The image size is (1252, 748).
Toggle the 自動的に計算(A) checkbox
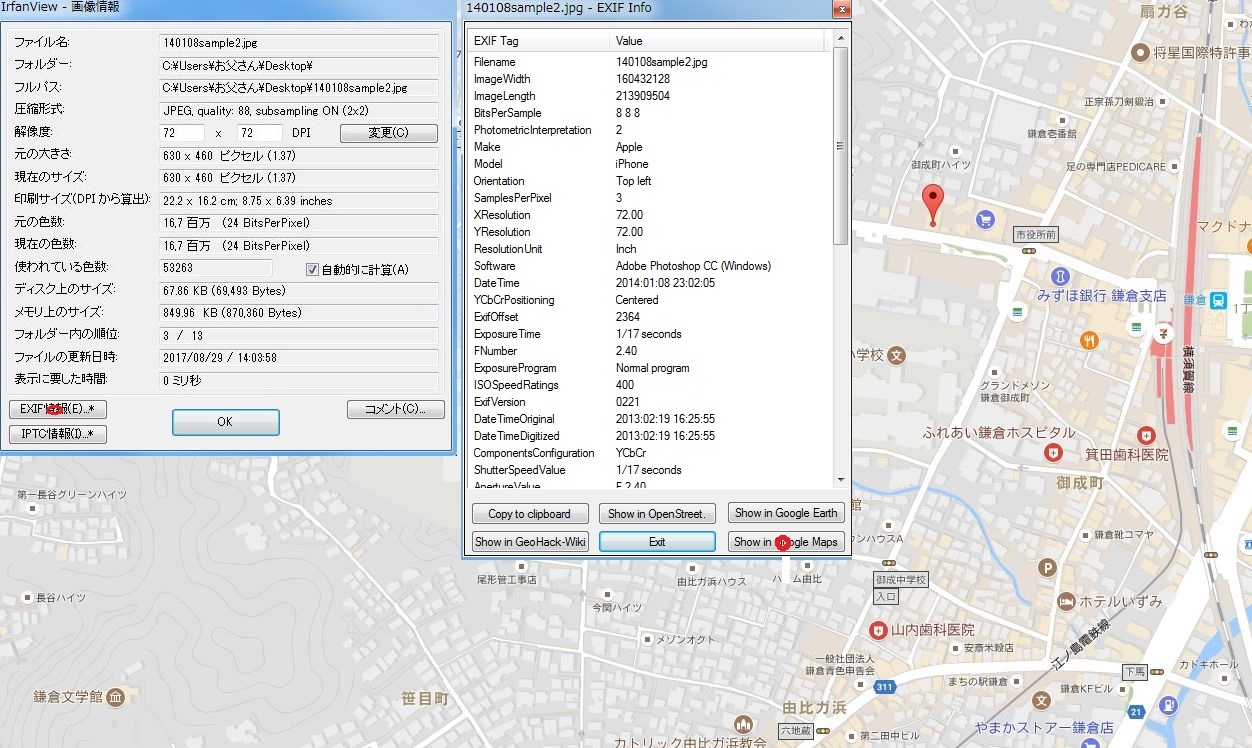(312, 269)
